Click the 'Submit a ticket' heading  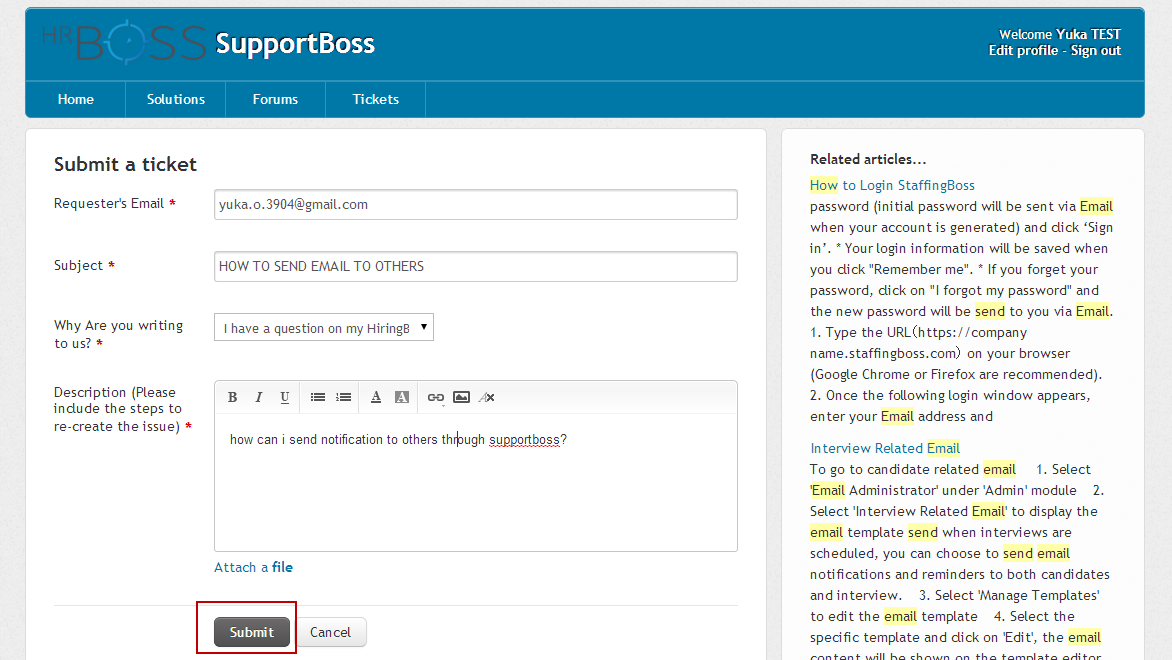coord(125,164)
